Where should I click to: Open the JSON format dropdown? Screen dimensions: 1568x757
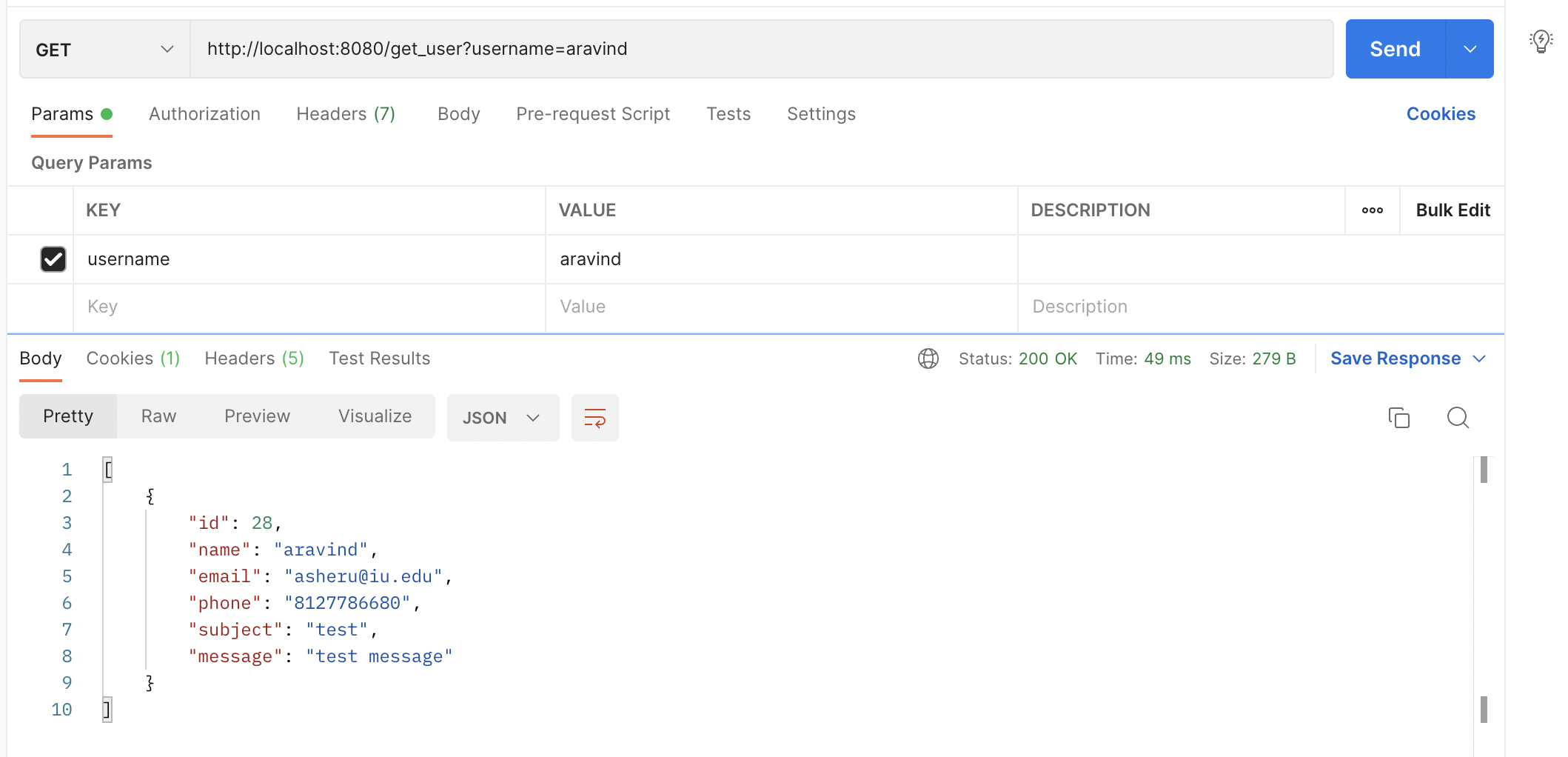(503, 417)
